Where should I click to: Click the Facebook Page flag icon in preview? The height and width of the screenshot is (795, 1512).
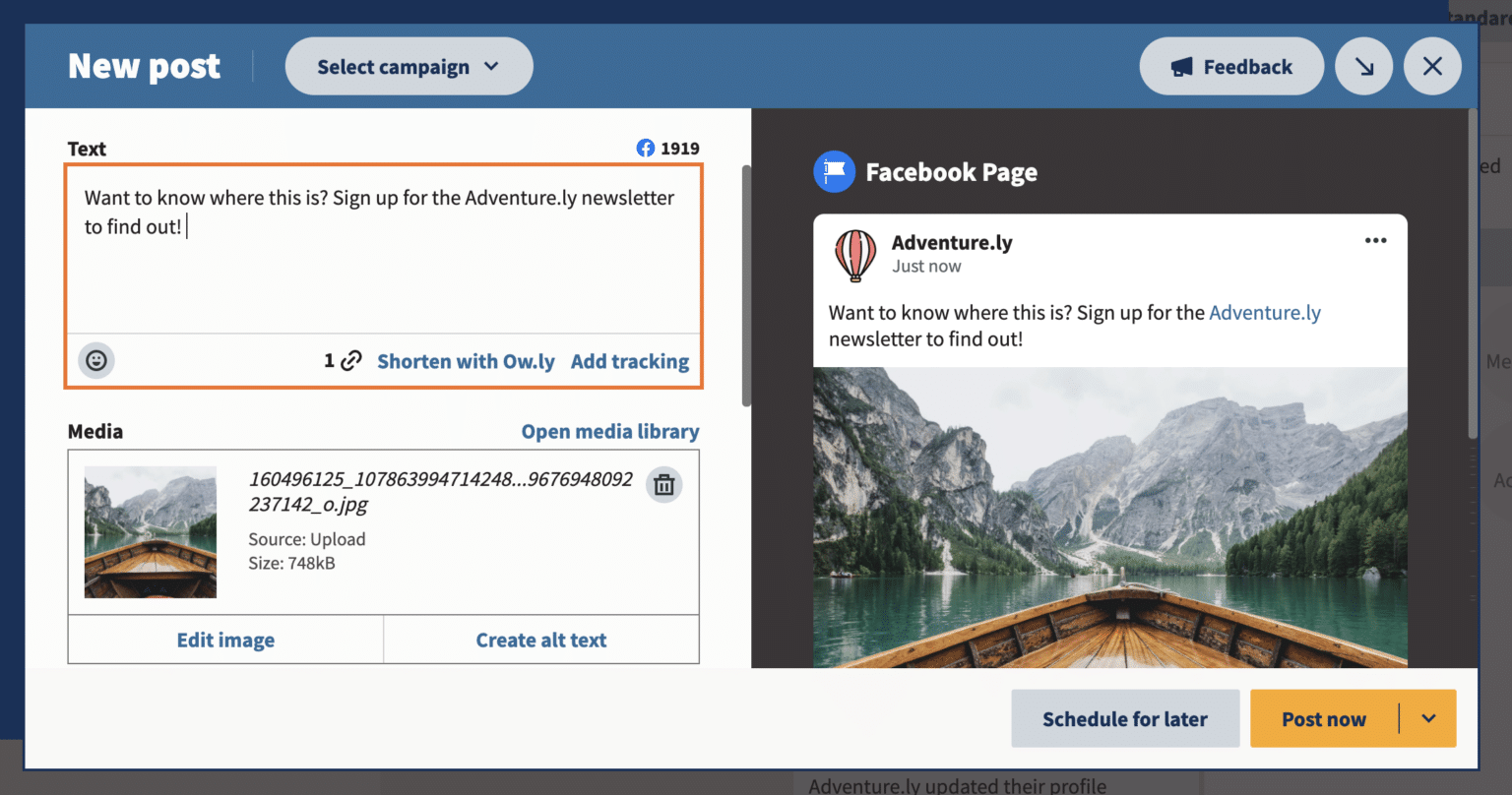click(x=834, y=171)
